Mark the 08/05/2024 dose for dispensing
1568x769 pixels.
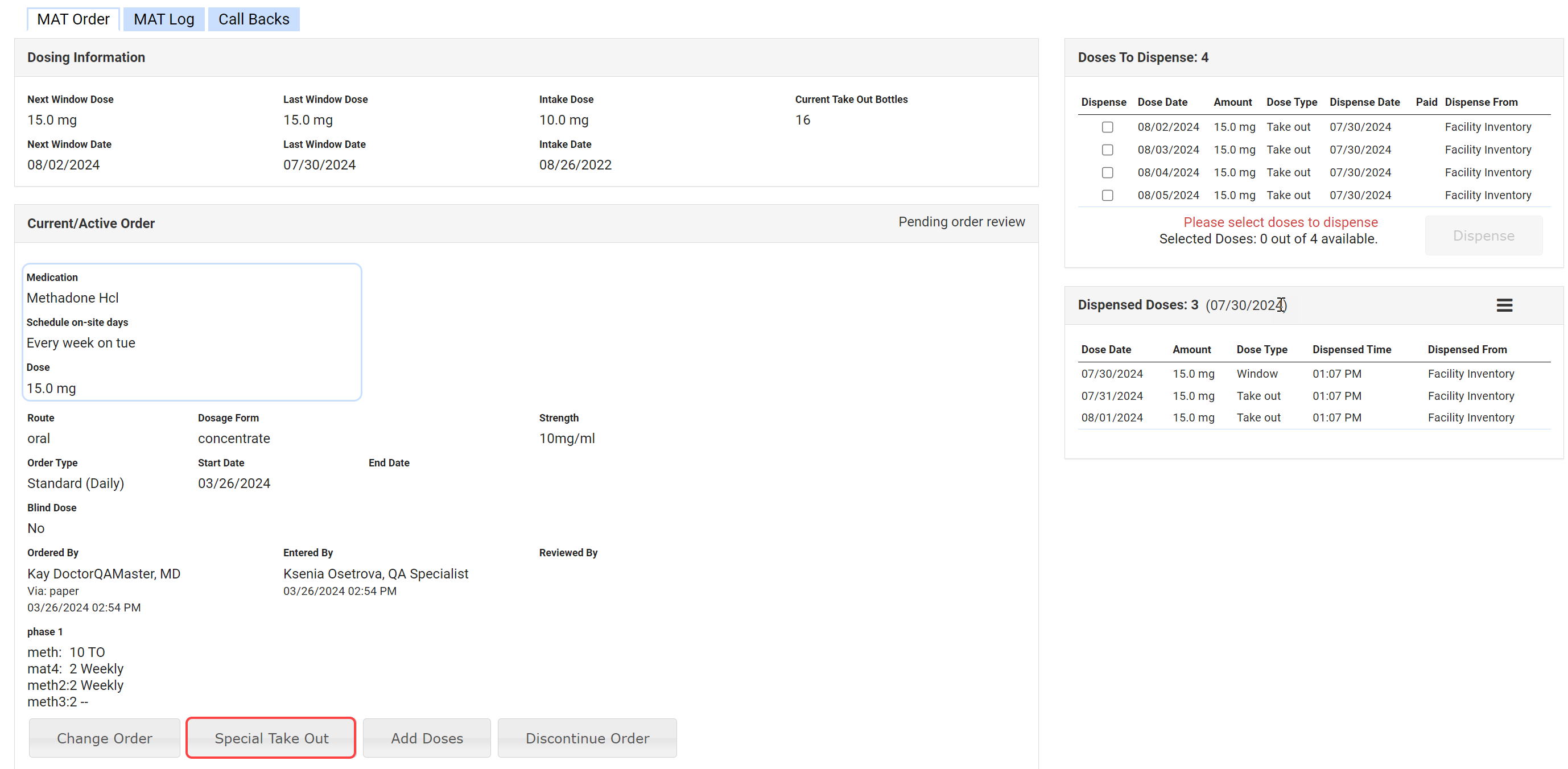[x=1107, y=195]
